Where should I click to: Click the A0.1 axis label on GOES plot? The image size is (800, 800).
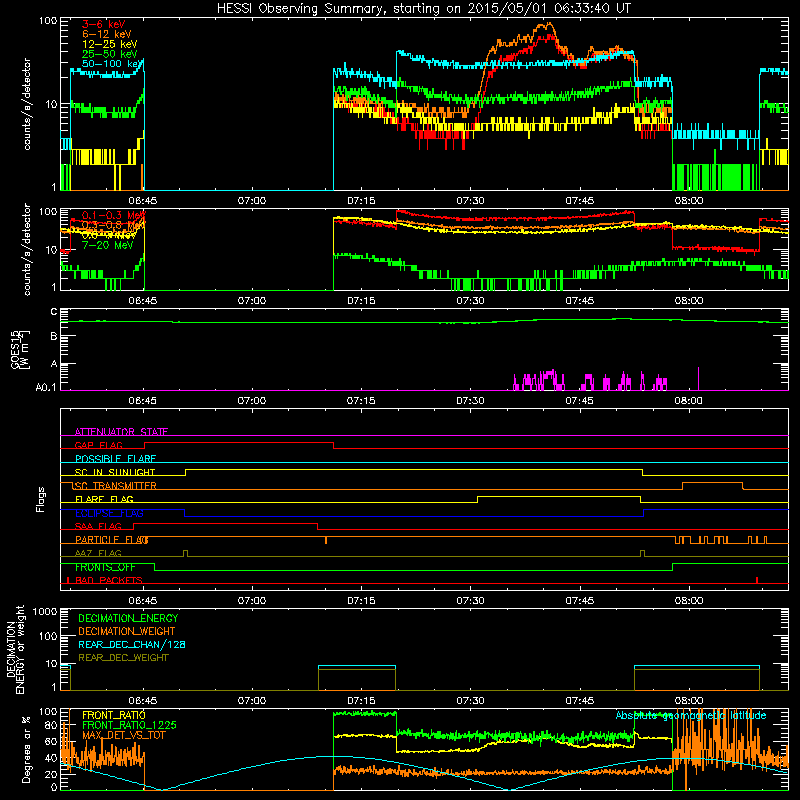click(x=46, y=387)
